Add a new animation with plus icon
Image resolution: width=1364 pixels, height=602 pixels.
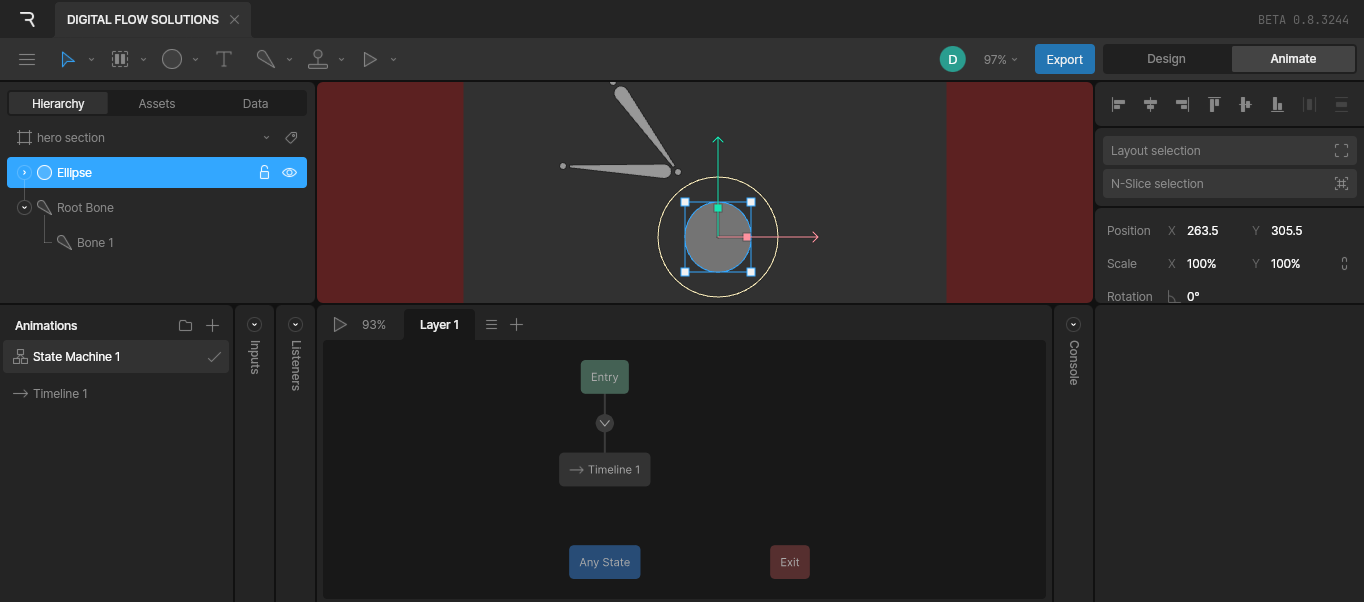(212, 326)
